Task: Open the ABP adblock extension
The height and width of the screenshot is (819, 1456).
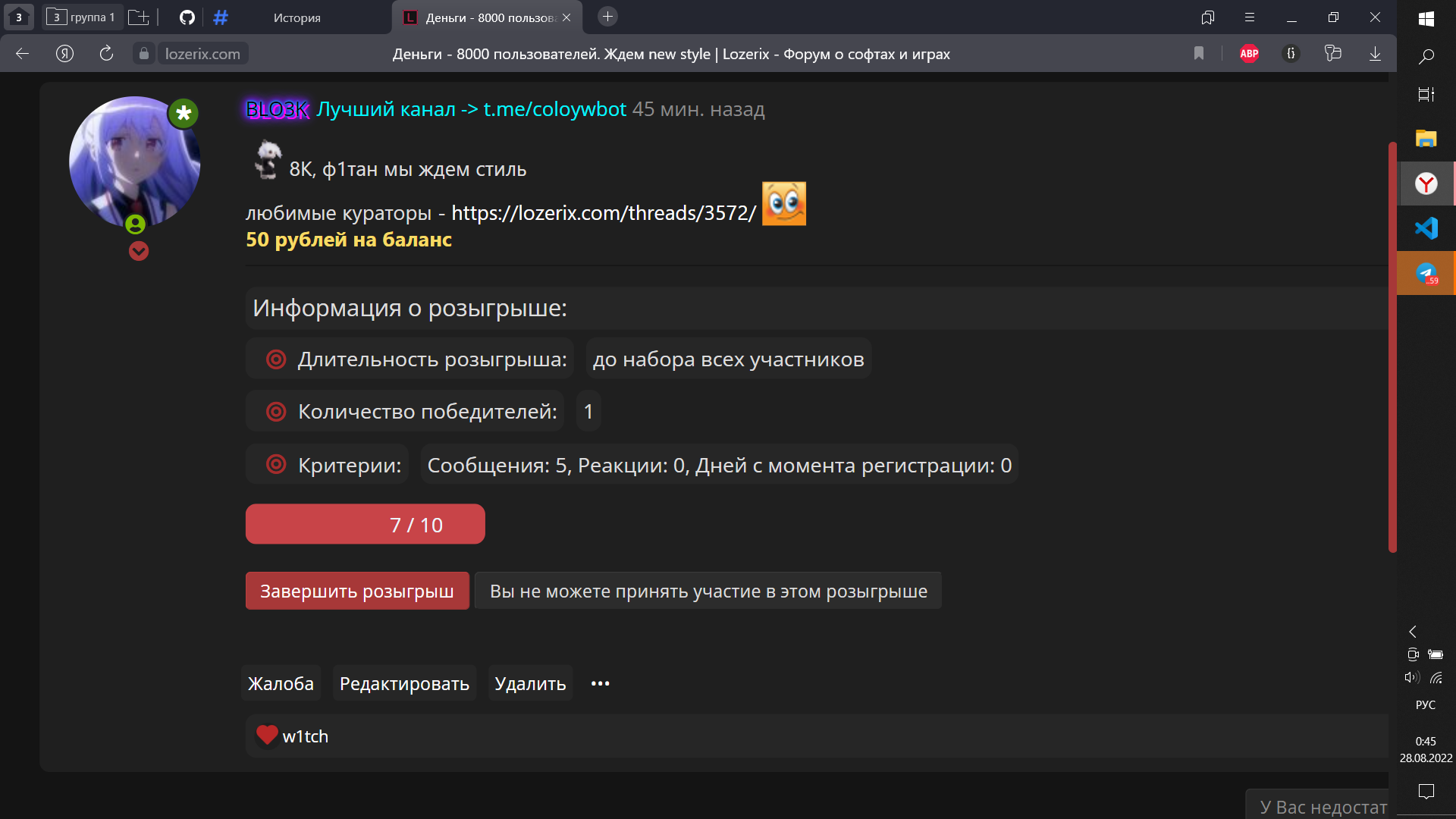Action: (x=1249, y=54)
